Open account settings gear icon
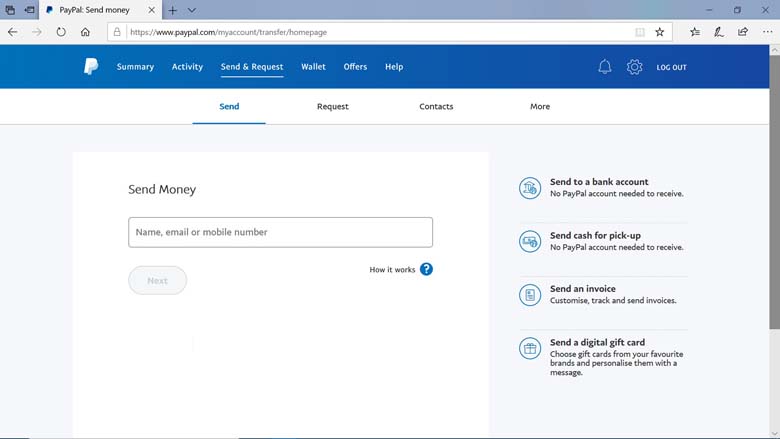 pyautogui.click(x=634, y=67)
